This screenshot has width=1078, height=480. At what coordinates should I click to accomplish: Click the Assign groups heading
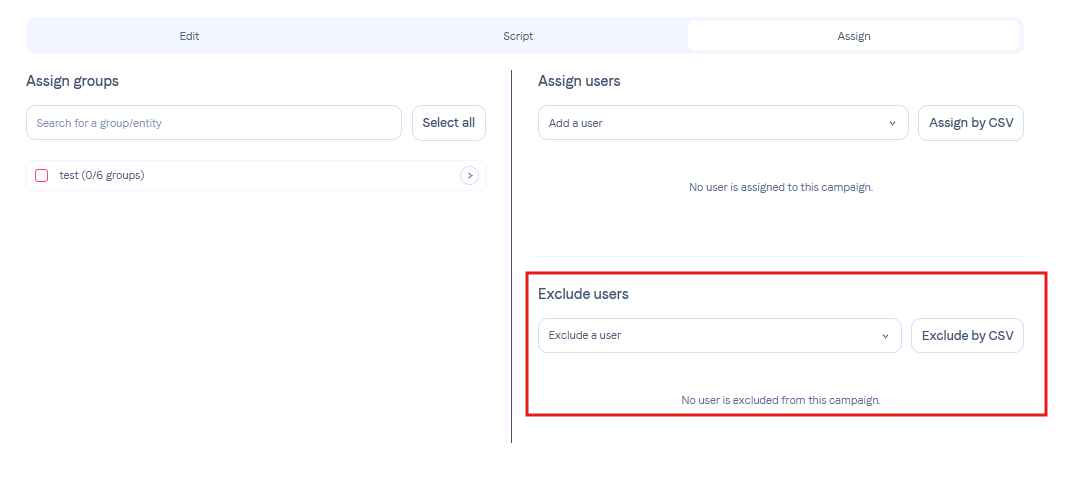pos(72,81)
